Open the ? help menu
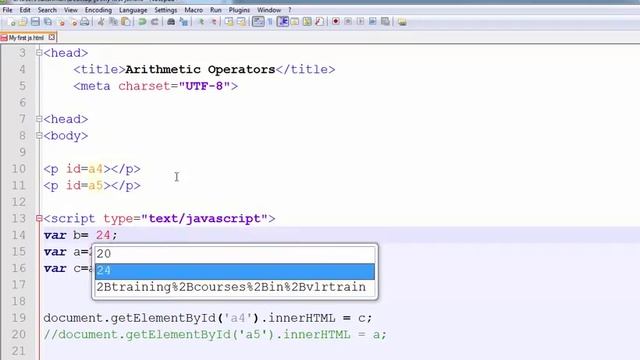 tap(290, 10)
